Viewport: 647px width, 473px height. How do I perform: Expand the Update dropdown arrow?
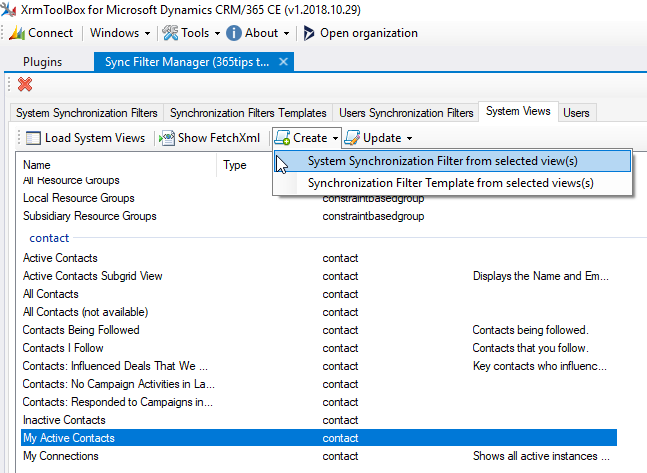(410, 137)
